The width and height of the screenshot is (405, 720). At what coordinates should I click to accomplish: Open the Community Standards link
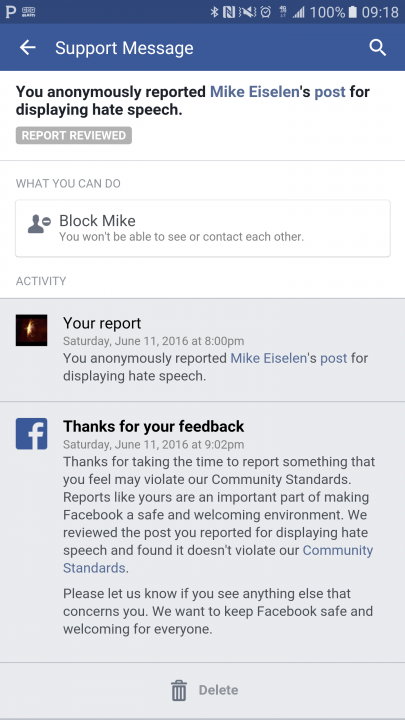(218, 559)
